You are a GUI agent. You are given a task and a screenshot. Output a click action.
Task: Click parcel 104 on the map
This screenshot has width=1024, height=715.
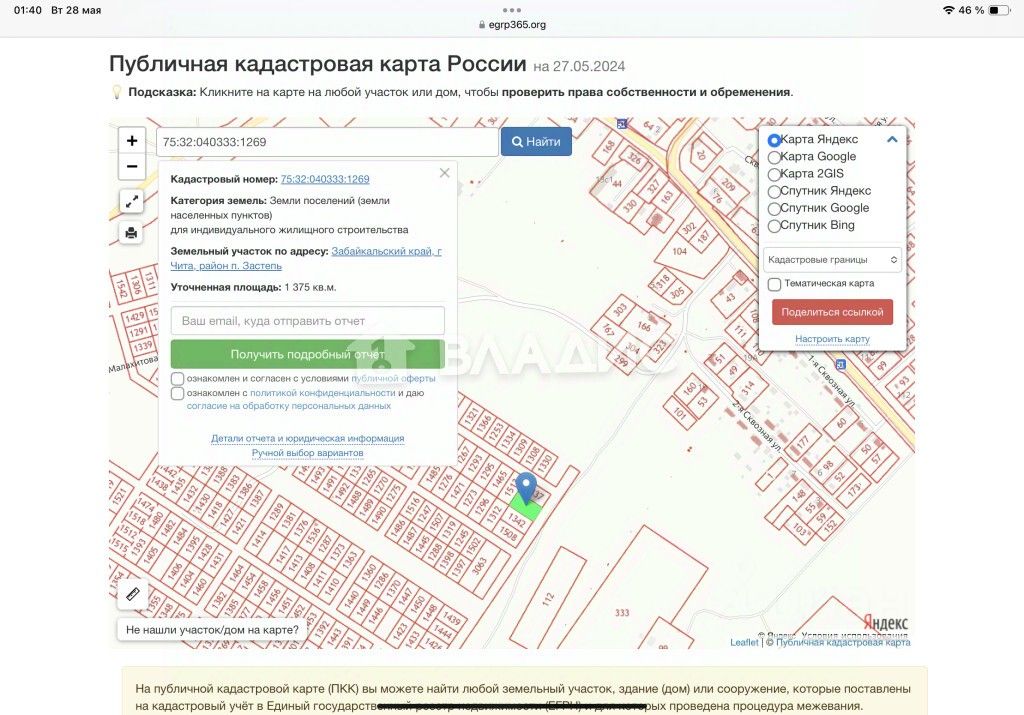pos(679,251)
